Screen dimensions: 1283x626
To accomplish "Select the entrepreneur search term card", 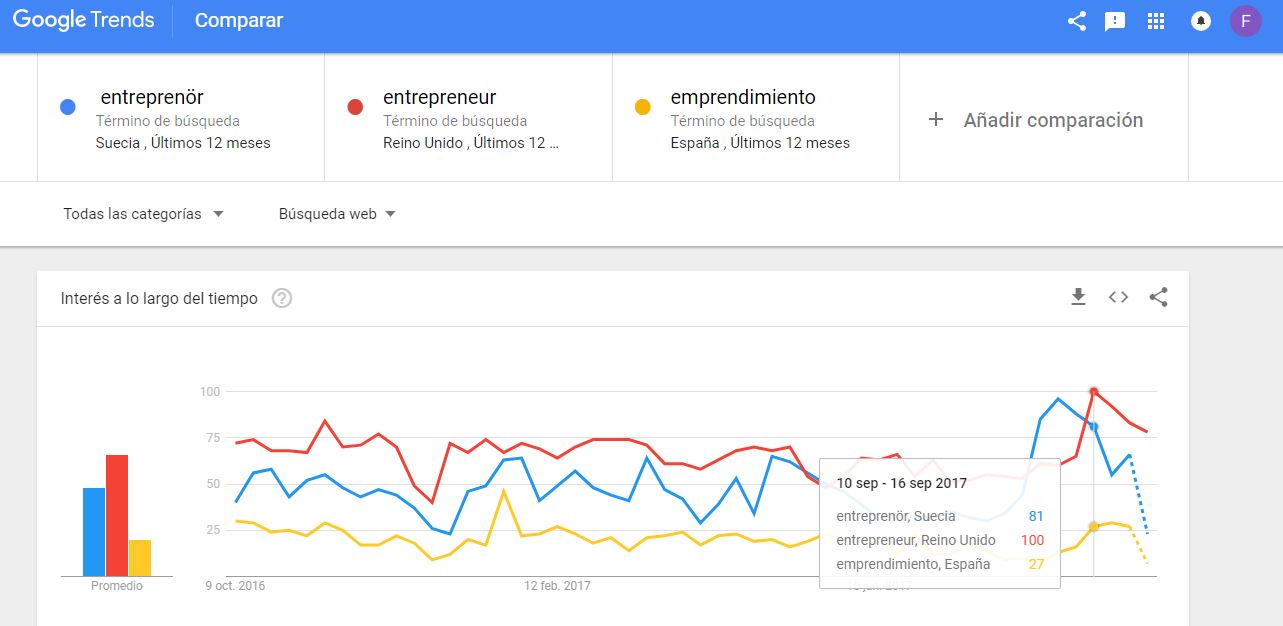I will [x=469, y=118].
